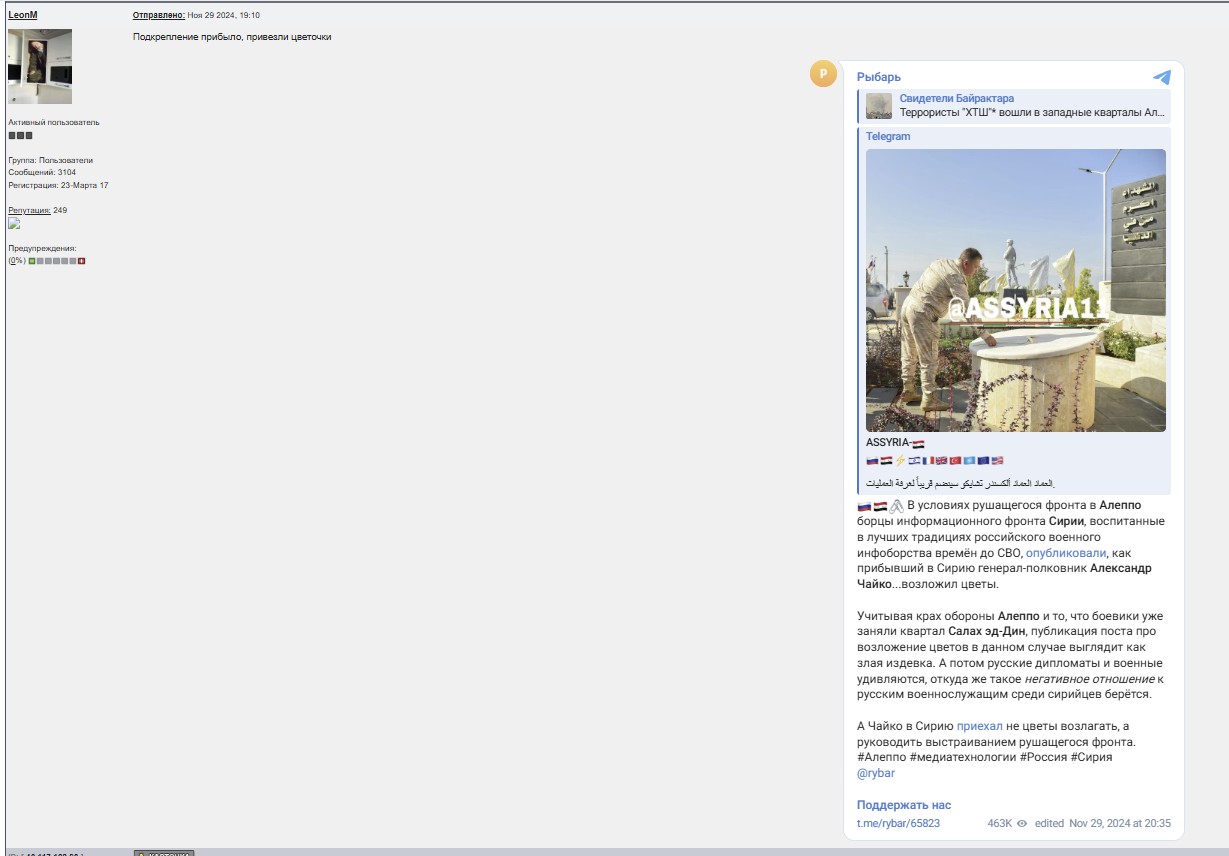Click the text Подкрепление прибыло, привезли цветочки

tap(232, 37)
